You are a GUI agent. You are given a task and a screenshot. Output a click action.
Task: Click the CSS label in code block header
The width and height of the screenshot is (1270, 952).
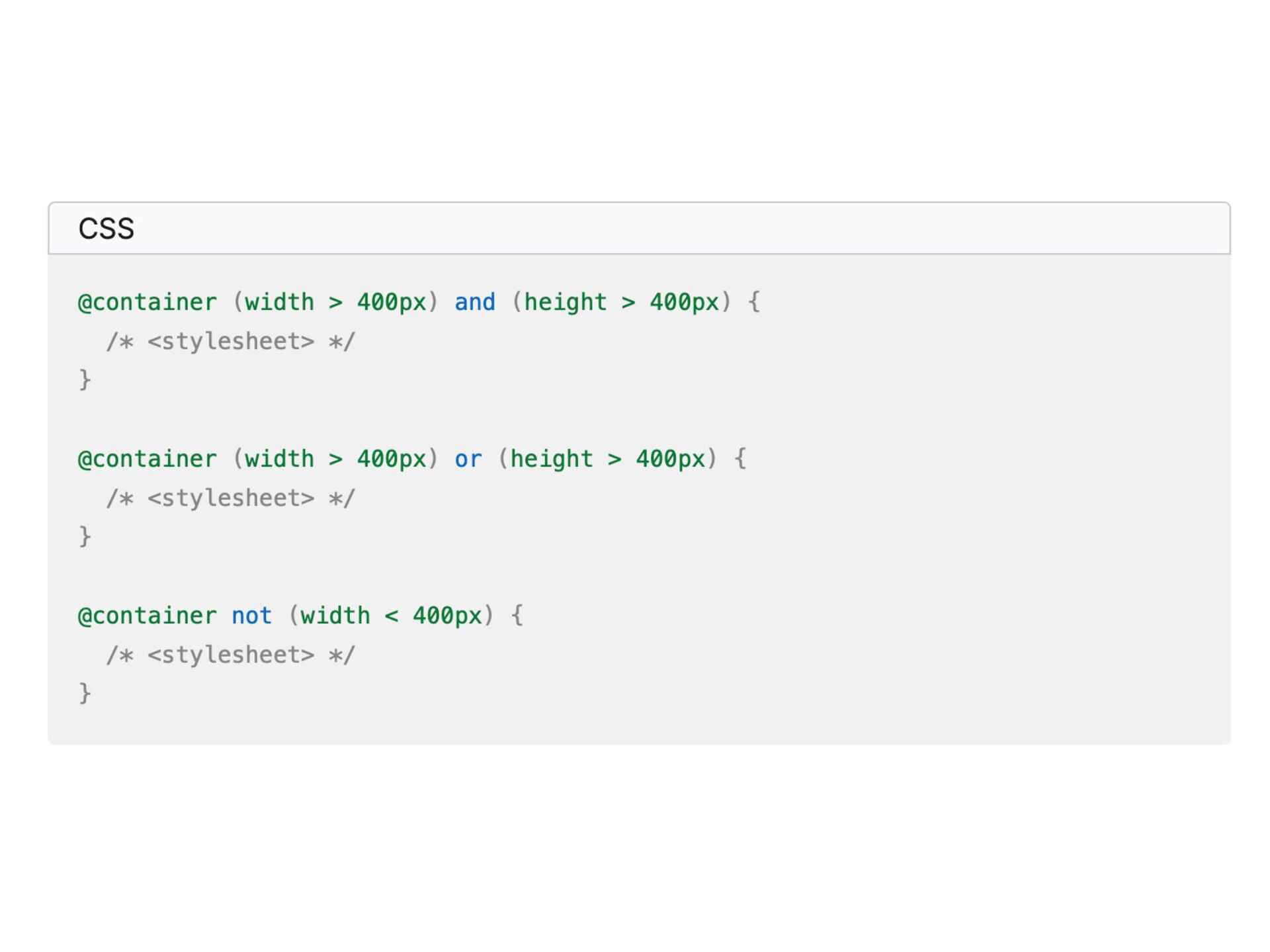tap(106, 229)
